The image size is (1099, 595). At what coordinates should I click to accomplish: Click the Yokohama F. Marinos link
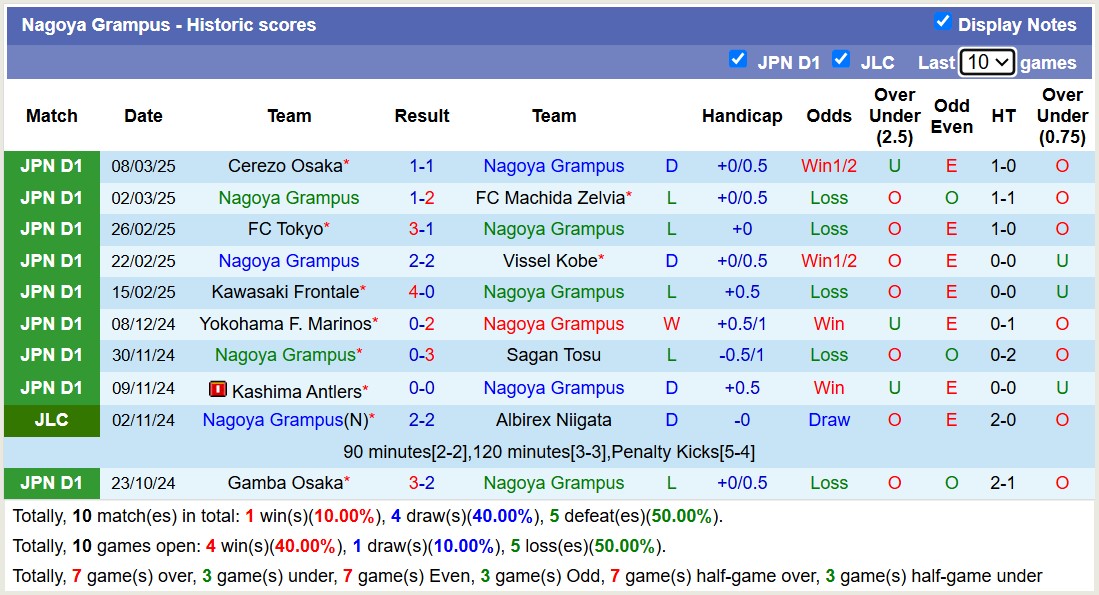click(285, 324)
